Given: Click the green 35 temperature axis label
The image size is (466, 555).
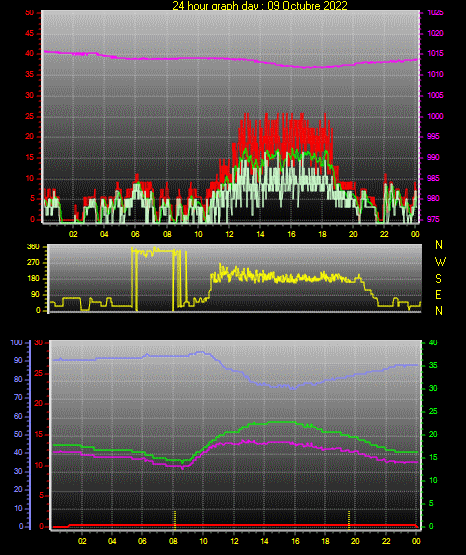Looking at the screenshot, I should (433, 365).
